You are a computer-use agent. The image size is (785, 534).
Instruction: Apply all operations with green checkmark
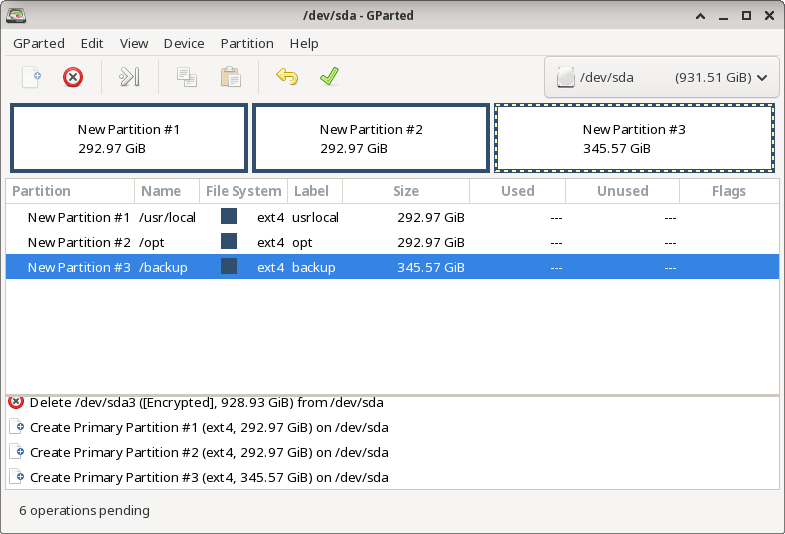pyautogui.click(x=329, y=77)
